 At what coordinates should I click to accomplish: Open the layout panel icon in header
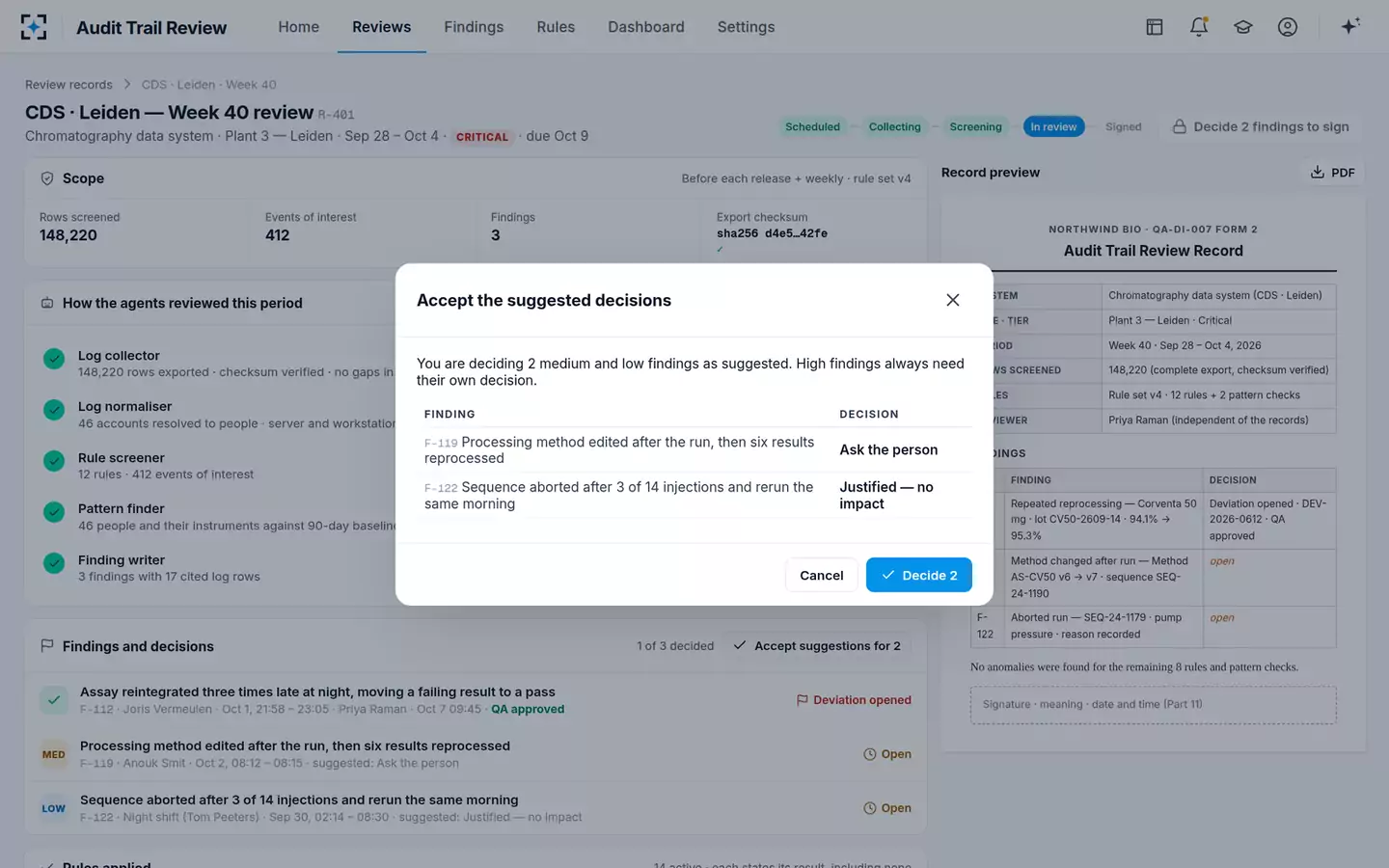tap(1154, 27)
